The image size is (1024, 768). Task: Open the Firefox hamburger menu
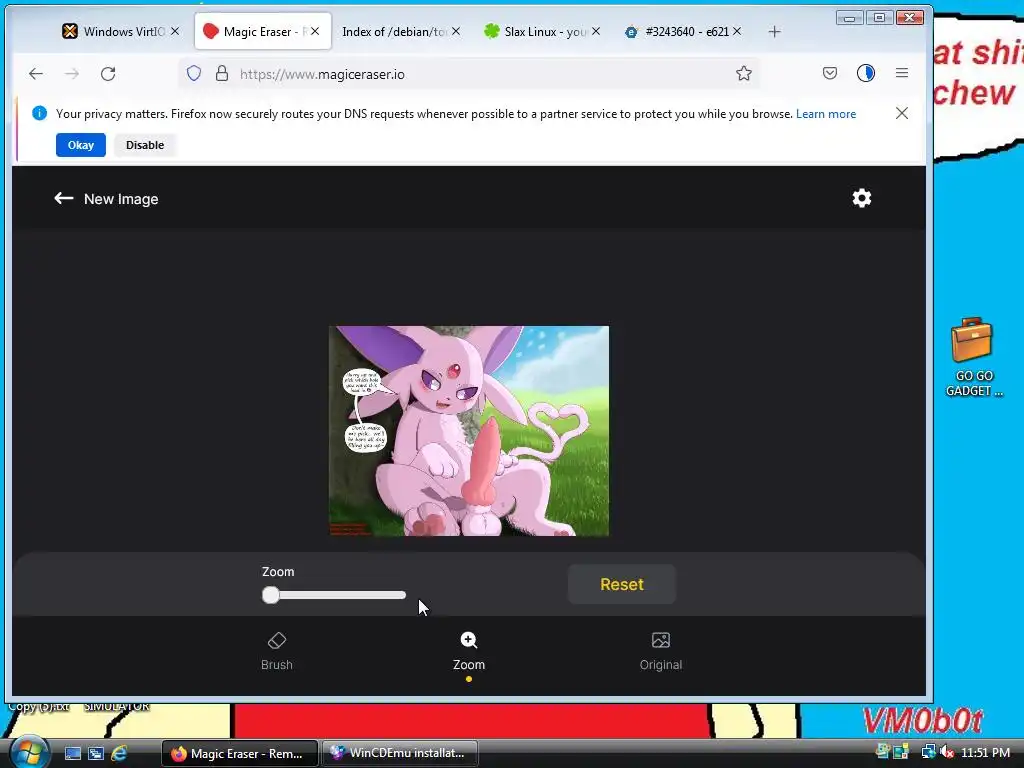point(902,73)
